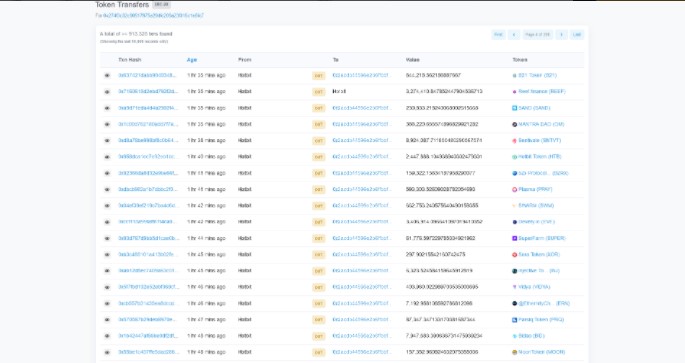Open Plasma (PPAY) token link

click(535, 190)
